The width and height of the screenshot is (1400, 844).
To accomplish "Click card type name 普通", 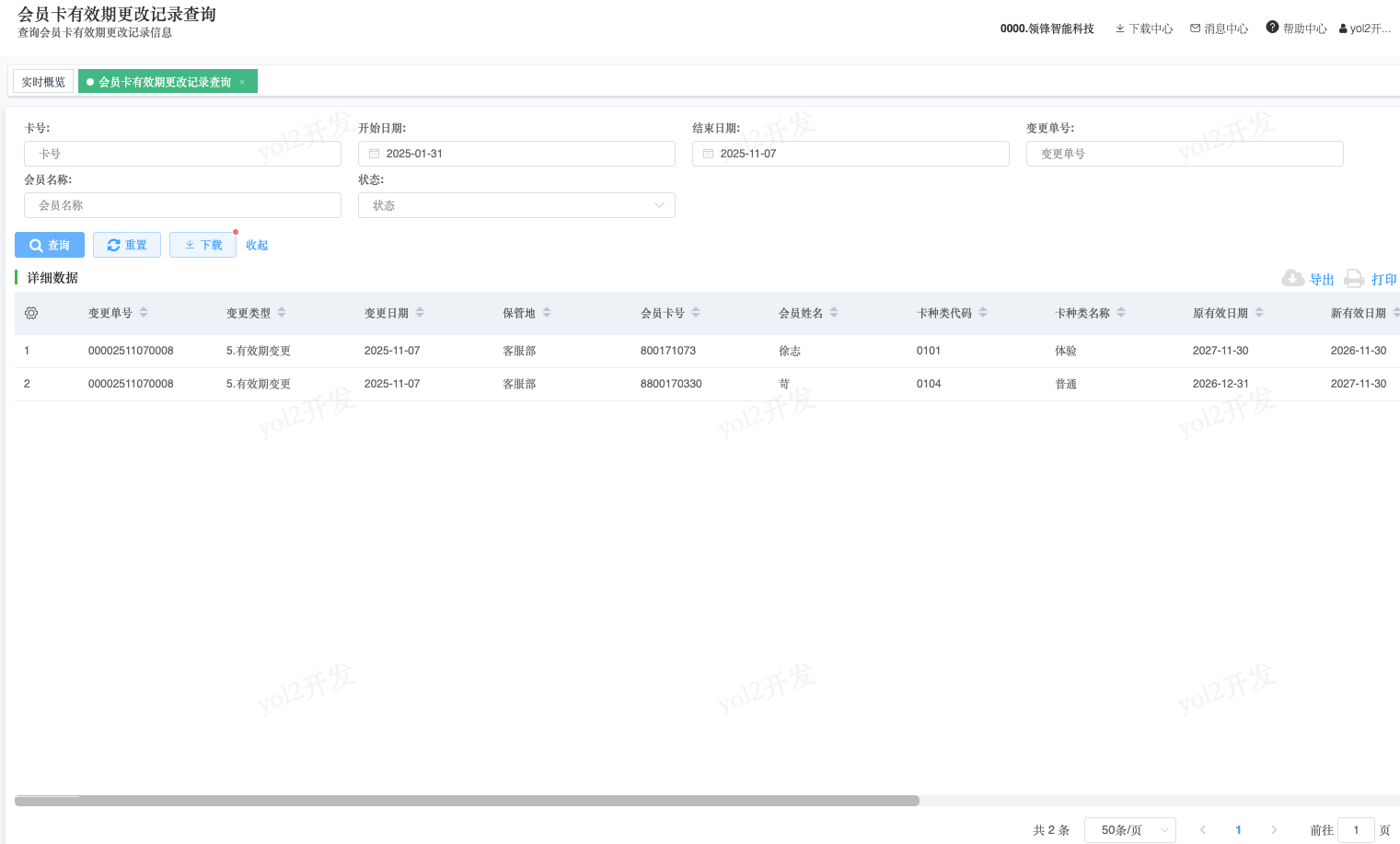I will [1066, 384].
